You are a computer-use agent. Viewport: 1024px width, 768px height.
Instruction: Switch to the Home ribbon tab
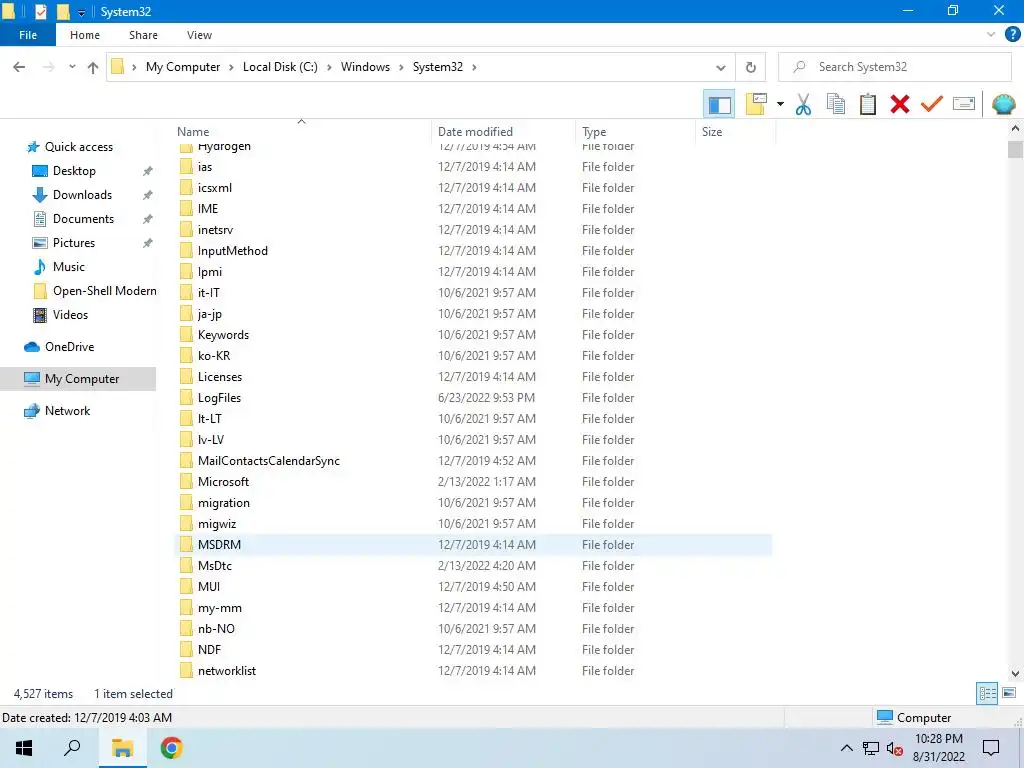tap(85, 35)
